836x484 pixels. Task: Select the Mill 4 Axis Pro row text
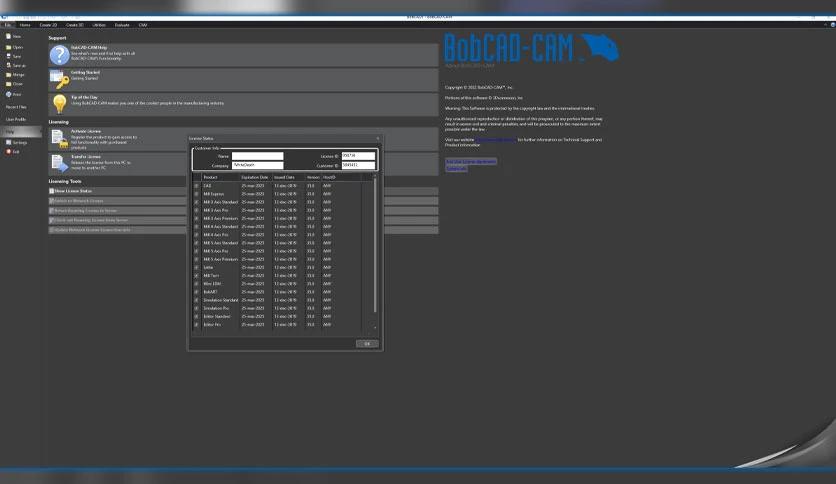coord(216,235)
